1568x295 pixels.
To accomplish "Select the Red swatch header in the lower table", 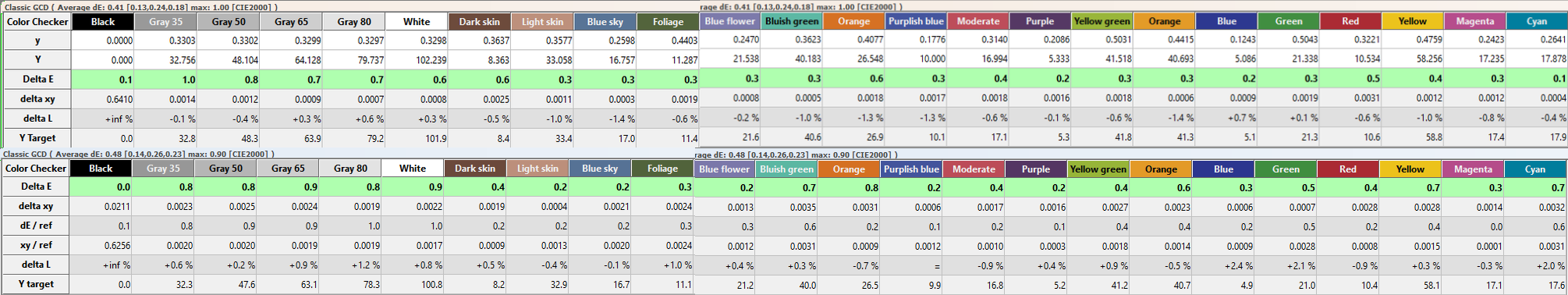I will click(x=1347, y=169).
